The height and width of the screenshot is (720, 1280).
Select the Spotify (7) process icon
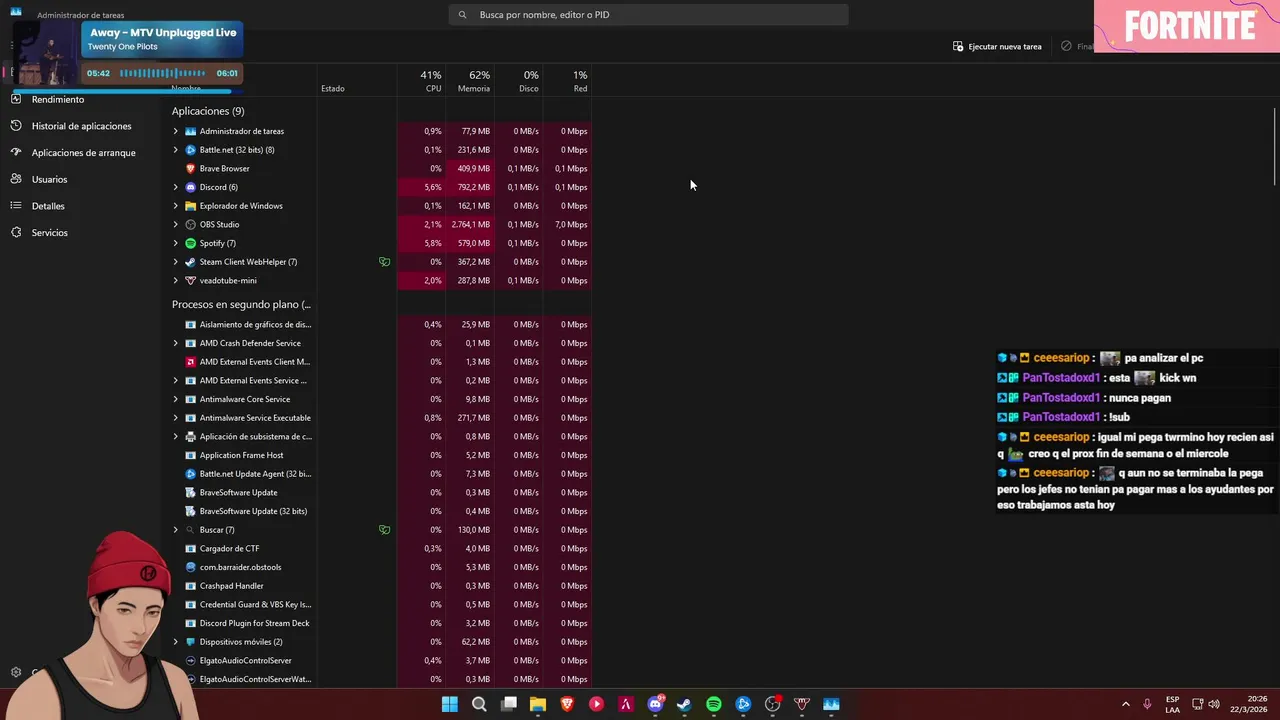191,243
